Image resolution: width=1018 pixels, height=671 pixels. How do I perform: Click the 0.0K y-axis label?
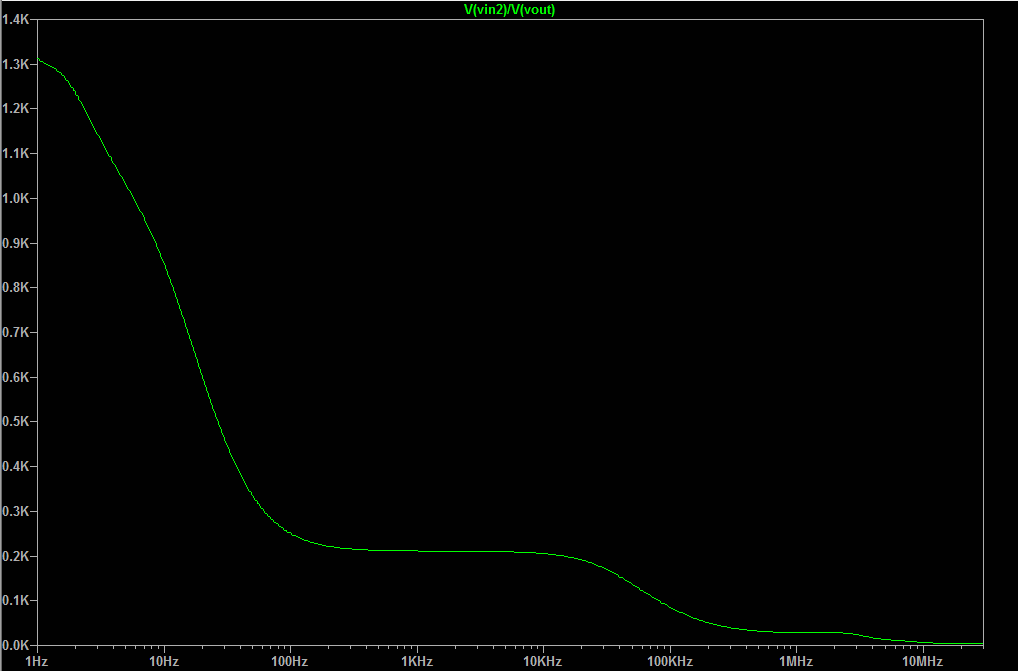tap(16, 646)
